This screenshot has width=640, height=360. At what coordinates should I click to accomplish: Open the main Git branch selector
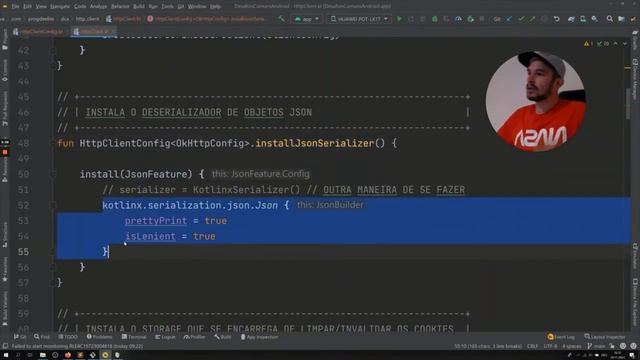click(596, 346)
